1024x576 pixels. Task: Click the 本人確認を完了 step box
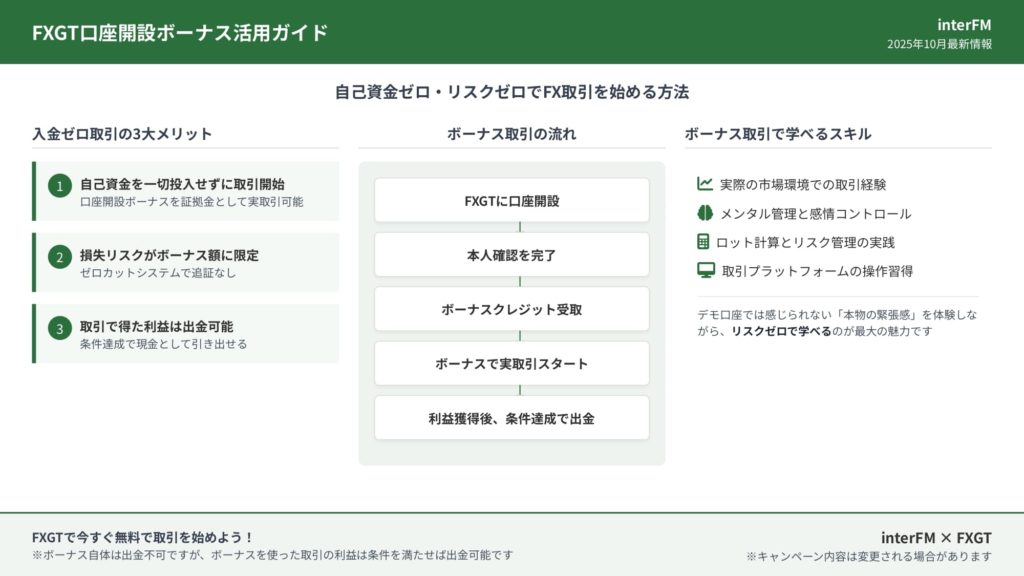point(511,255)
